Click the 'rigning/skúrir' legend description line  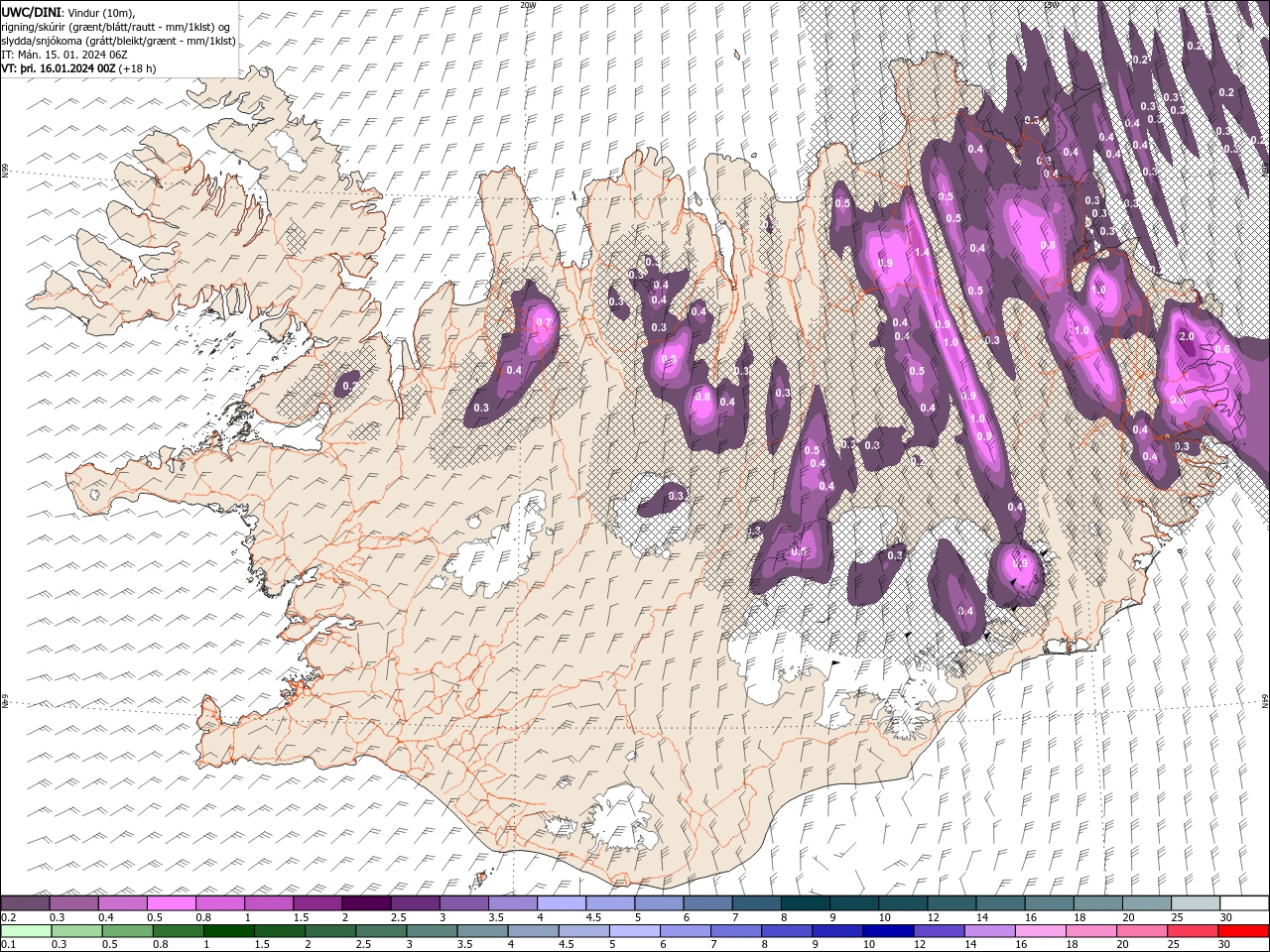tap(116, 27)
